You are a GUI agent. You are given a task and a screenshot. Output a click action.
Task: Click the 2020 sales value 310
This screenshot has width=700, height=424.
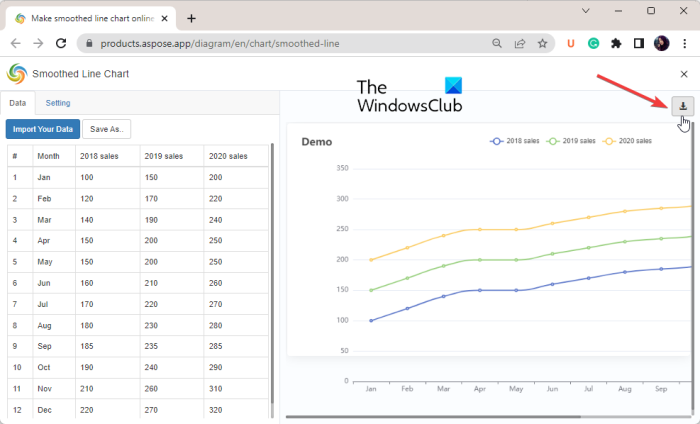pyautogui.click(x=236, y=389)
